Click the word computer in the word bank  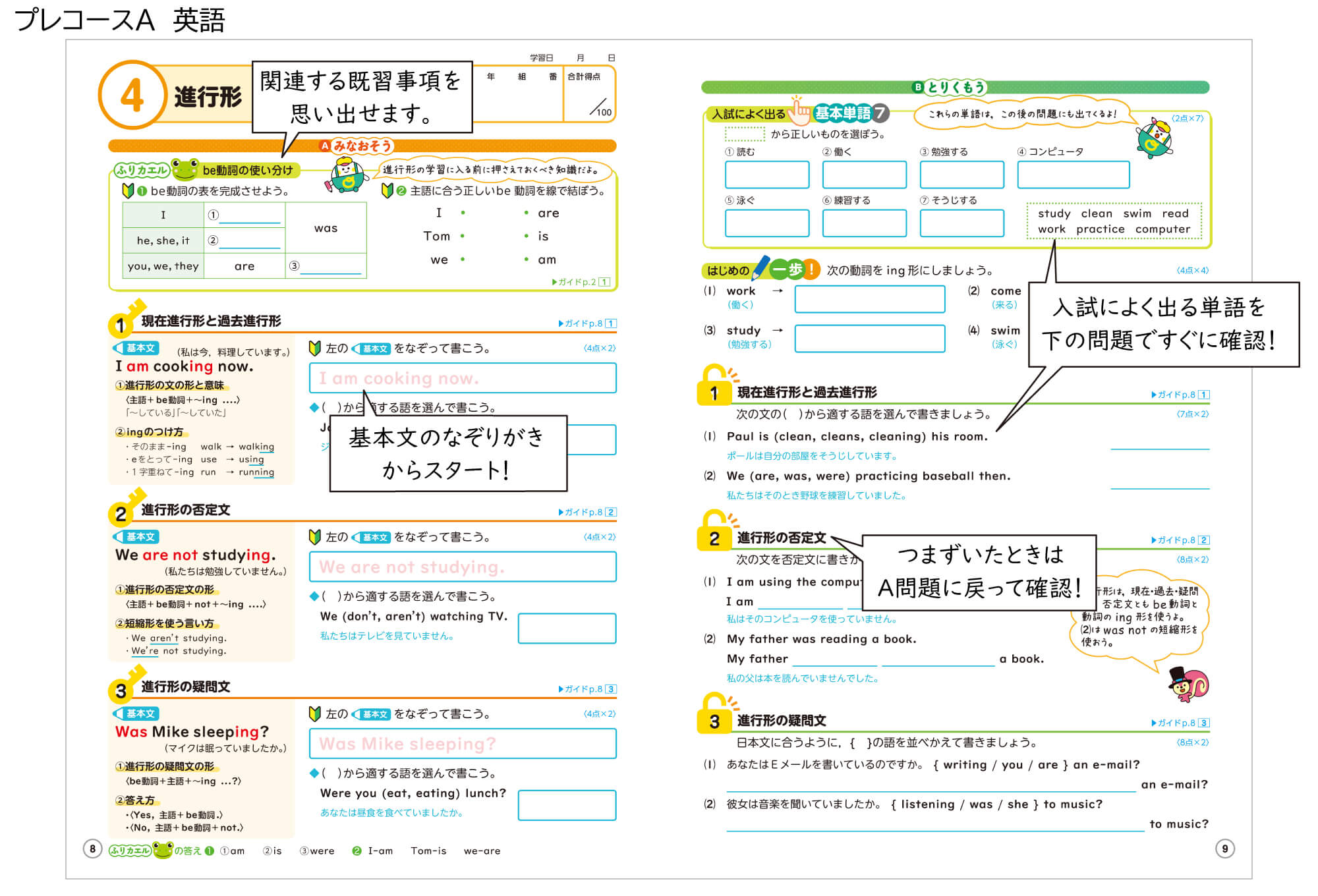[x=1163, y=229]
